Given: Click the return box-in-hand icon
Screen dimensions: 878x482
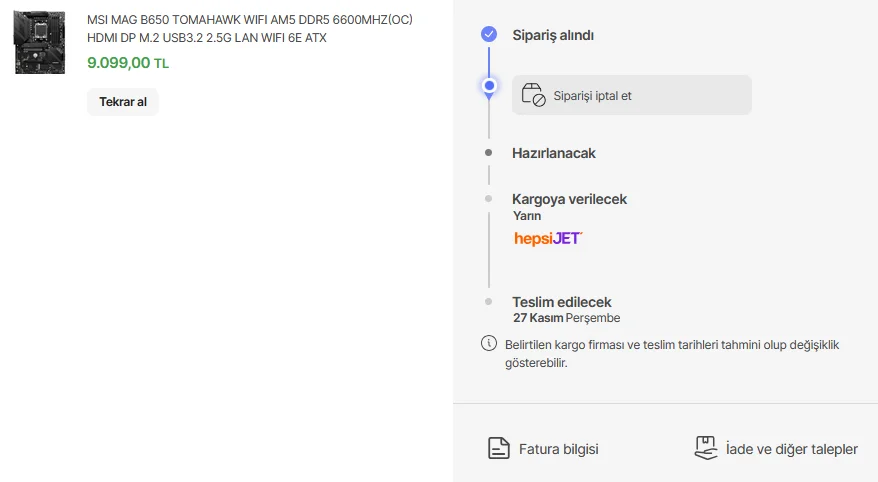Looking at the screenshot, I should [x=706, y=448].
